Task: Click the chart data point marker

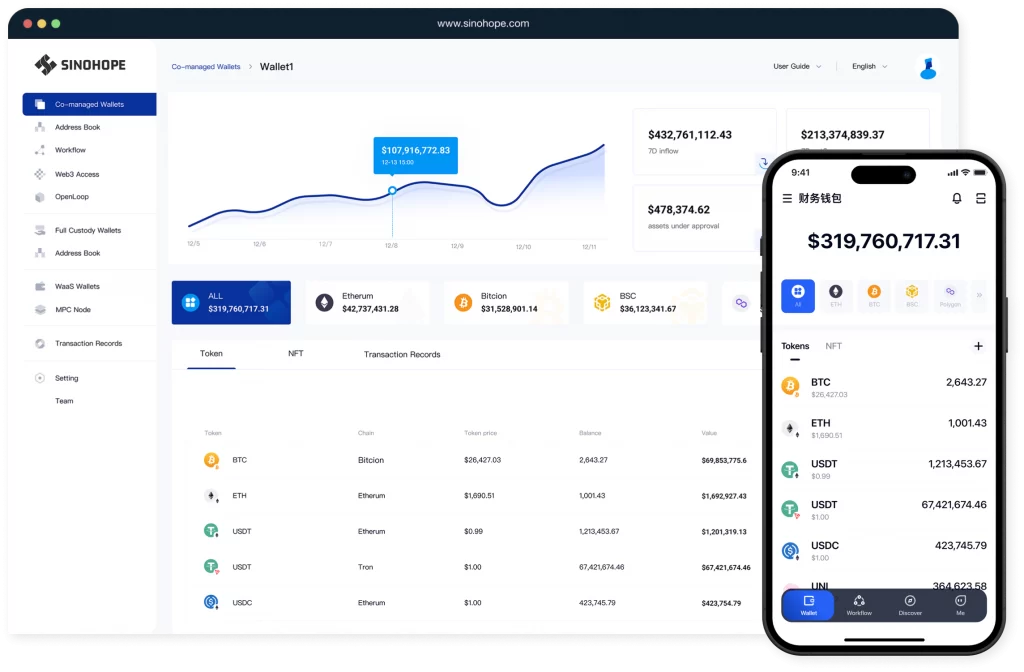Action: [392, 191]
